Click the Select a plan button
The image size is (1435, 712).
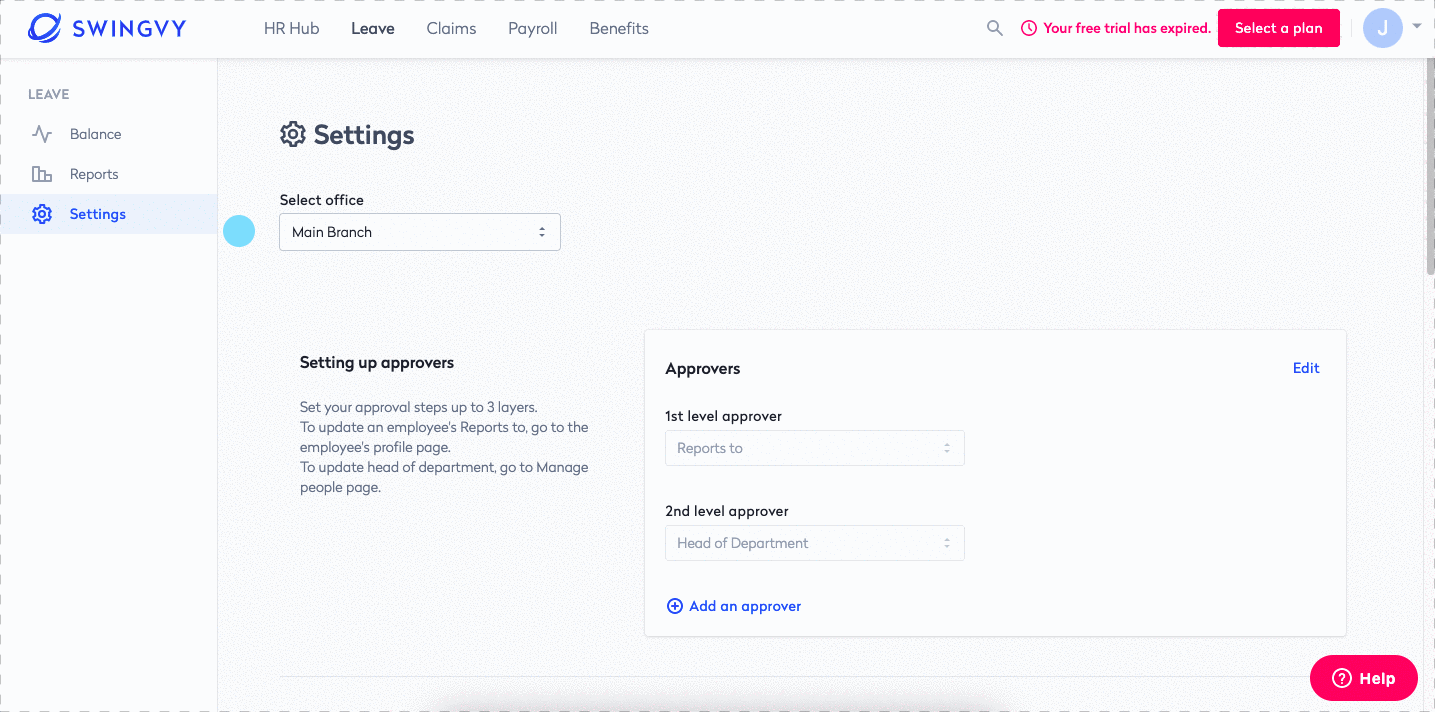pyautogui.click(x=1279, y=28)
